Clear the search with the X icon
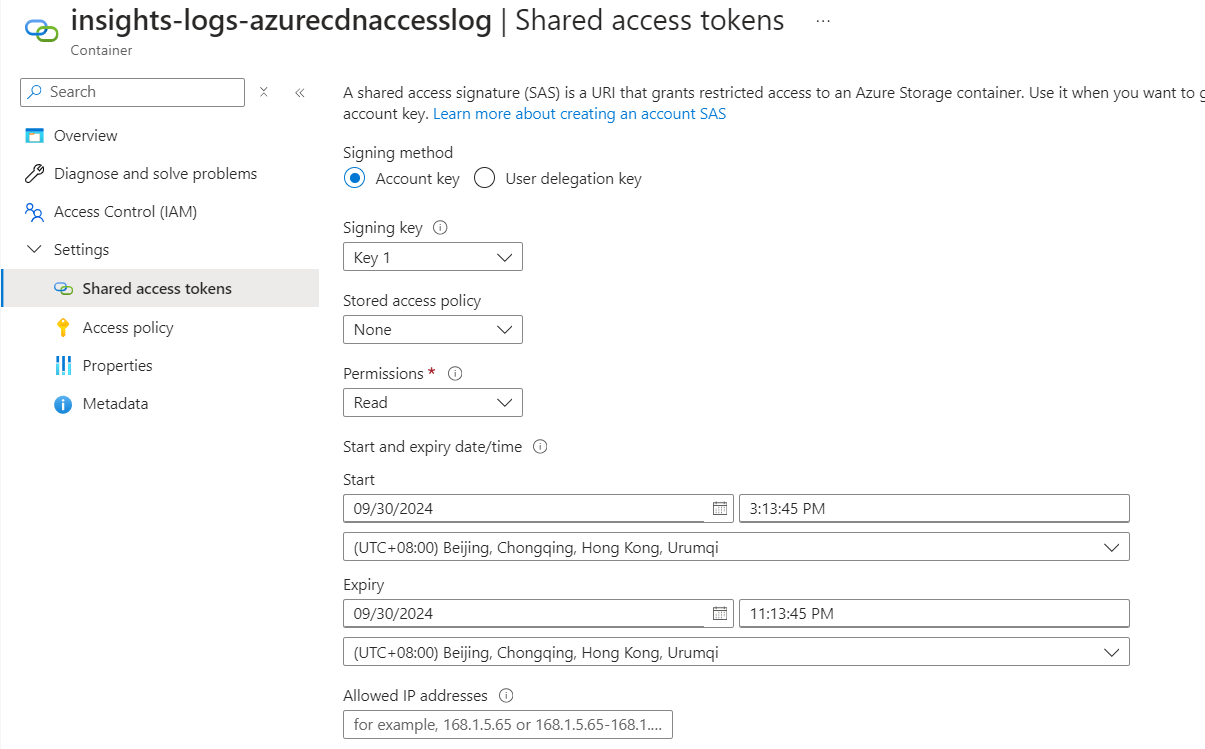Viewport: 1205px width, 749px height. pos(264,92)
